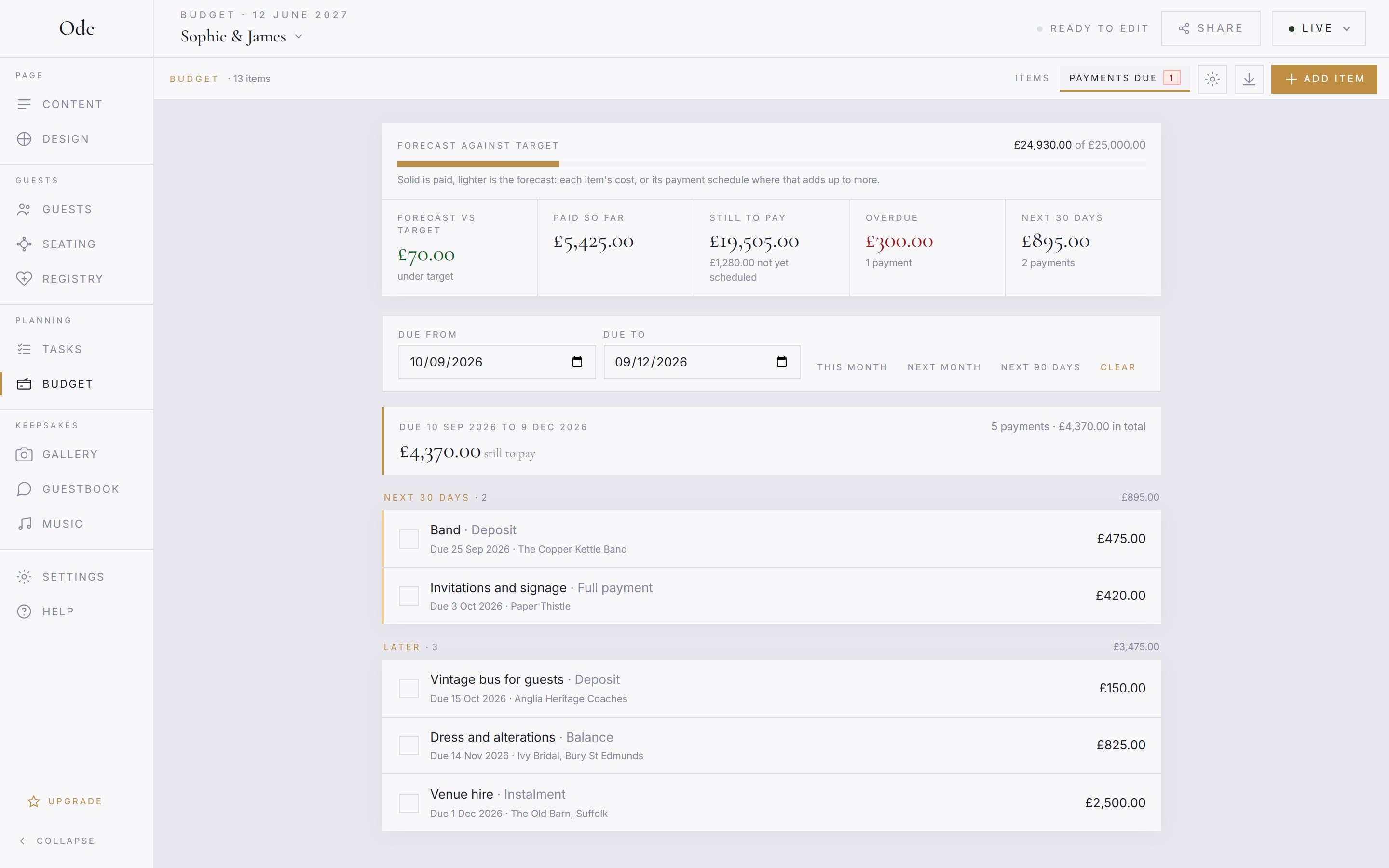Image resolution: width=1389 pixels, height=868 pixels.
Task: Select the Budget wallet icon in sidebar
Action: [24, 384]
